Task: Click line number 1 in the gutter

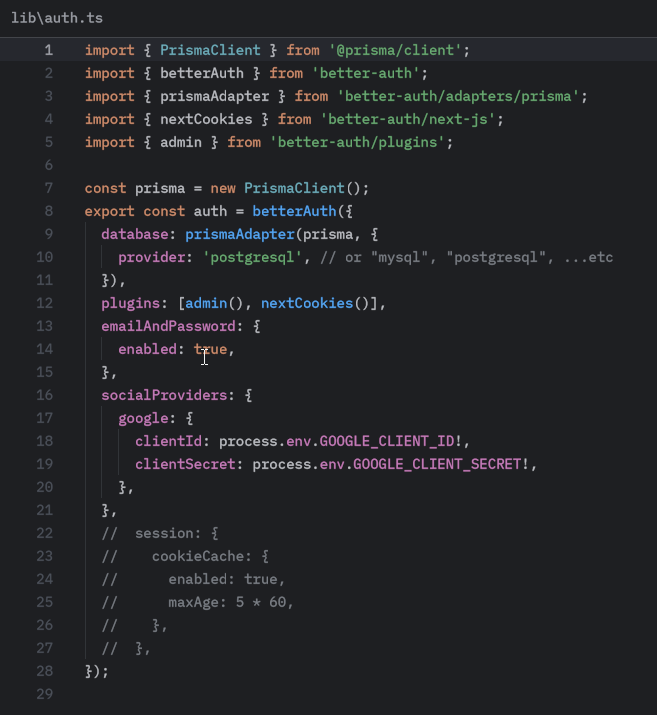Action: pos(49,50)
